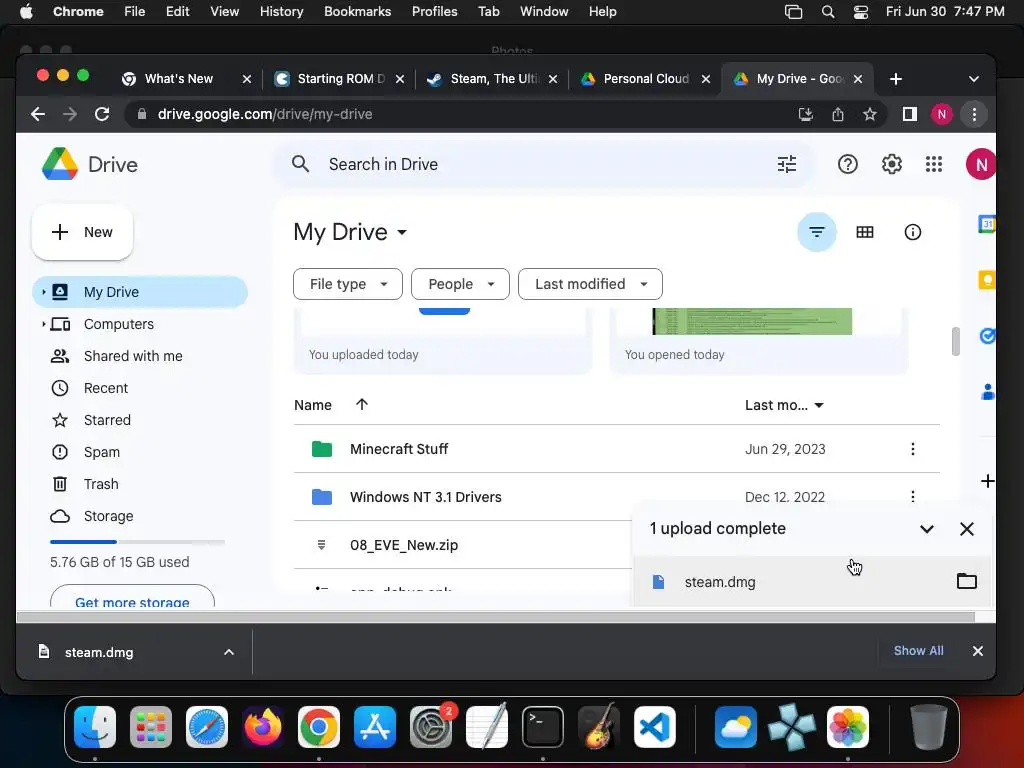Open Terminal from the Dock

543,727
